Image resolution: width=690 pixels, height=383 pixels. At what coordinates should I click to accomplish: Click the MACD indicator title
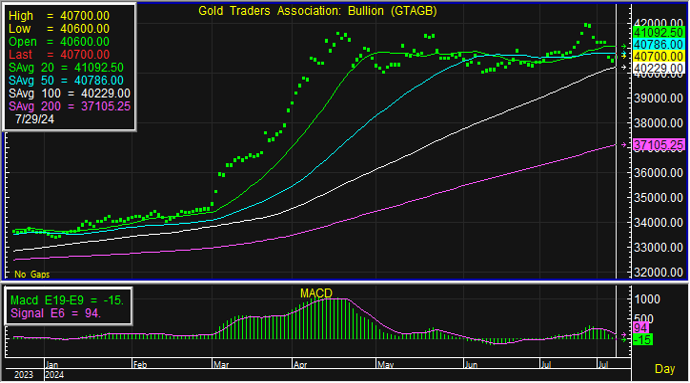316,293
